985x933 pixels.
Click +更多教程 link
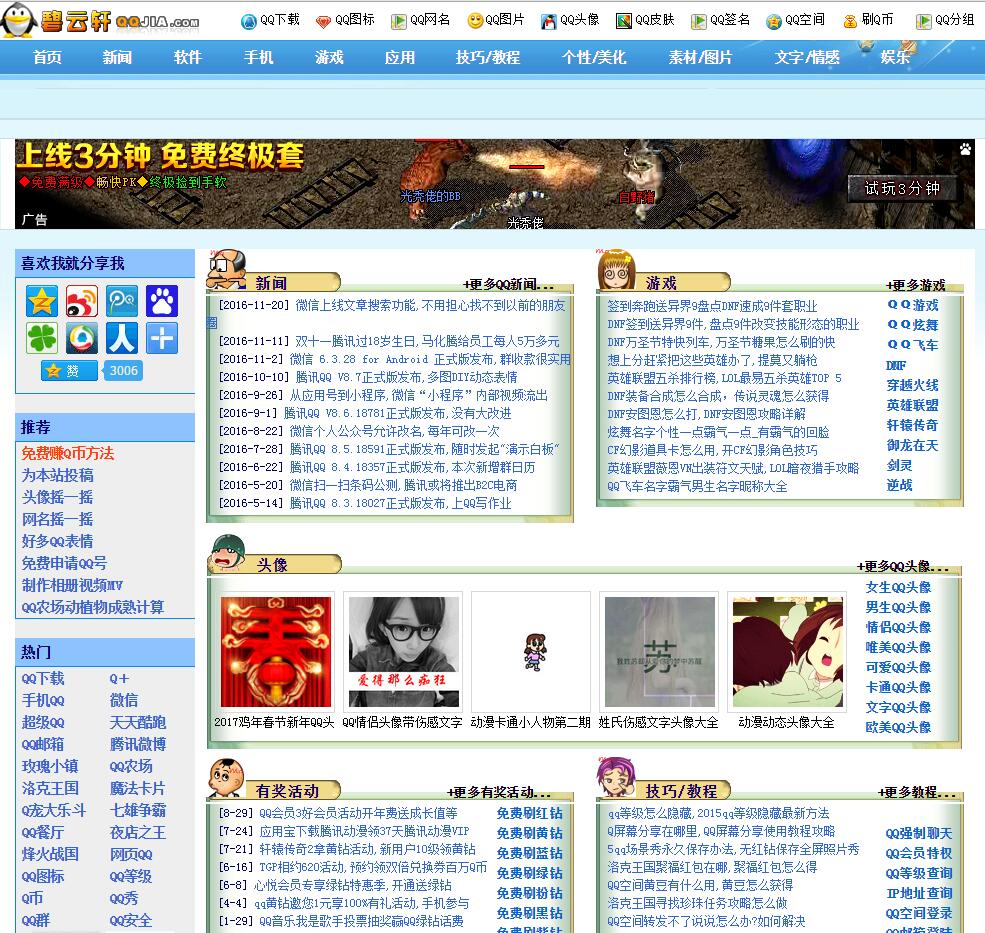917,792
